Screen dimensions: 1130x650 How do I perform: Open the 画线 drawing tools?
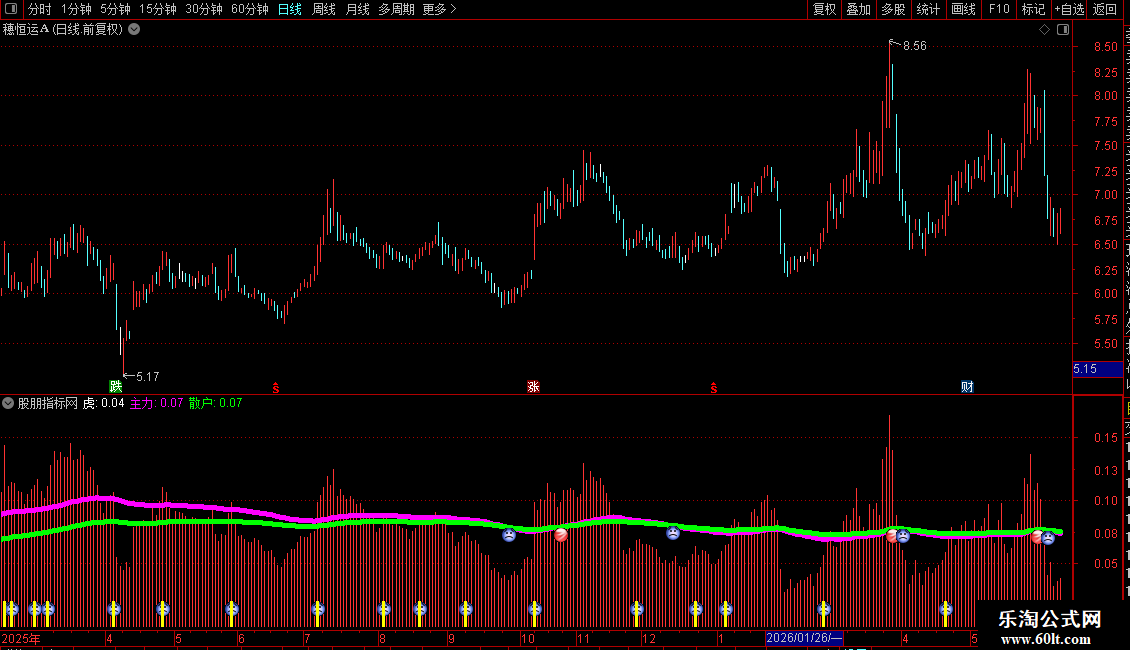click(963, 9)
